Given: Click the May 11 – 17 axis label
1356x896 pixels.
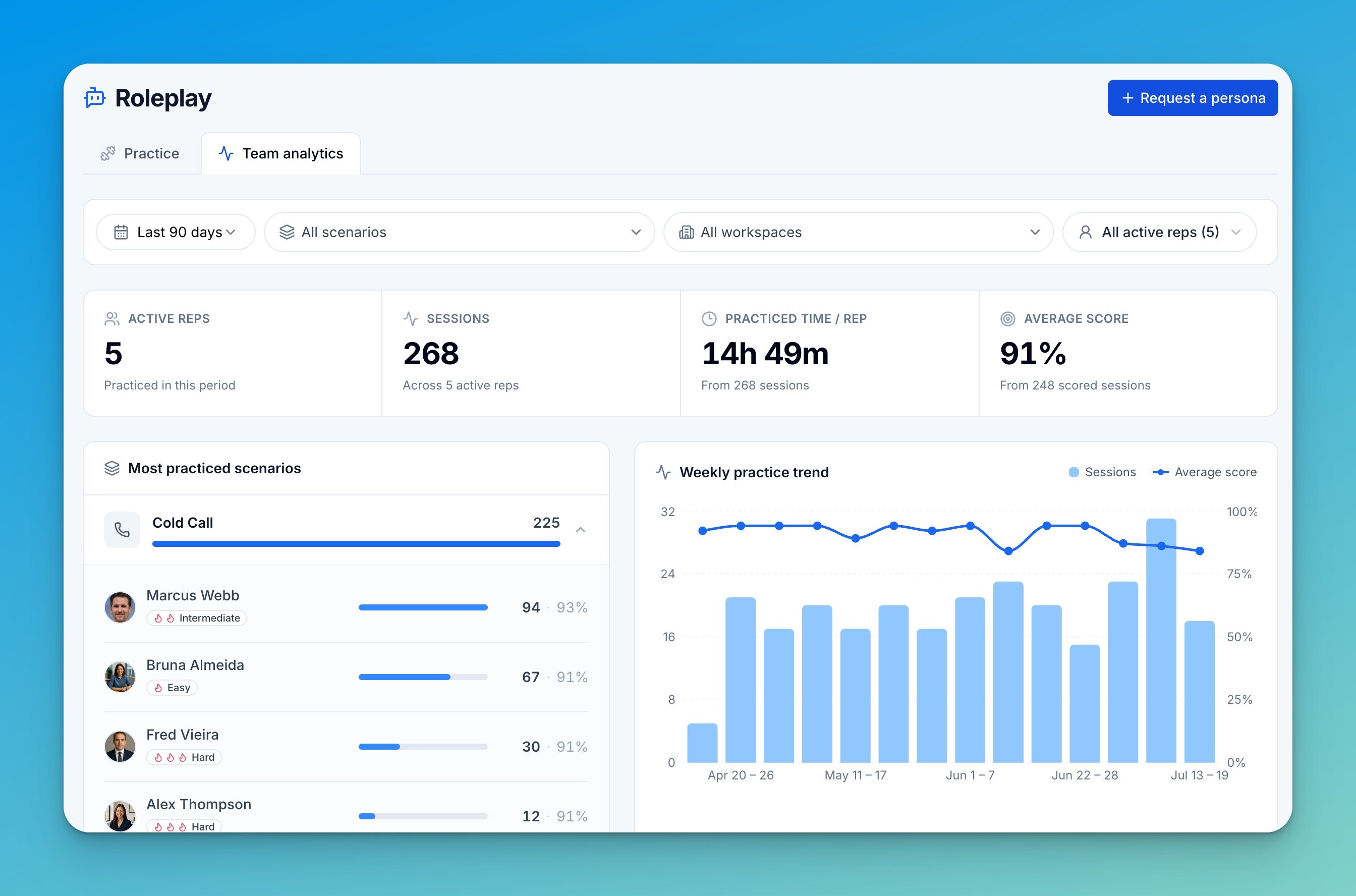Looking at the screenshot, I should 856,775.
